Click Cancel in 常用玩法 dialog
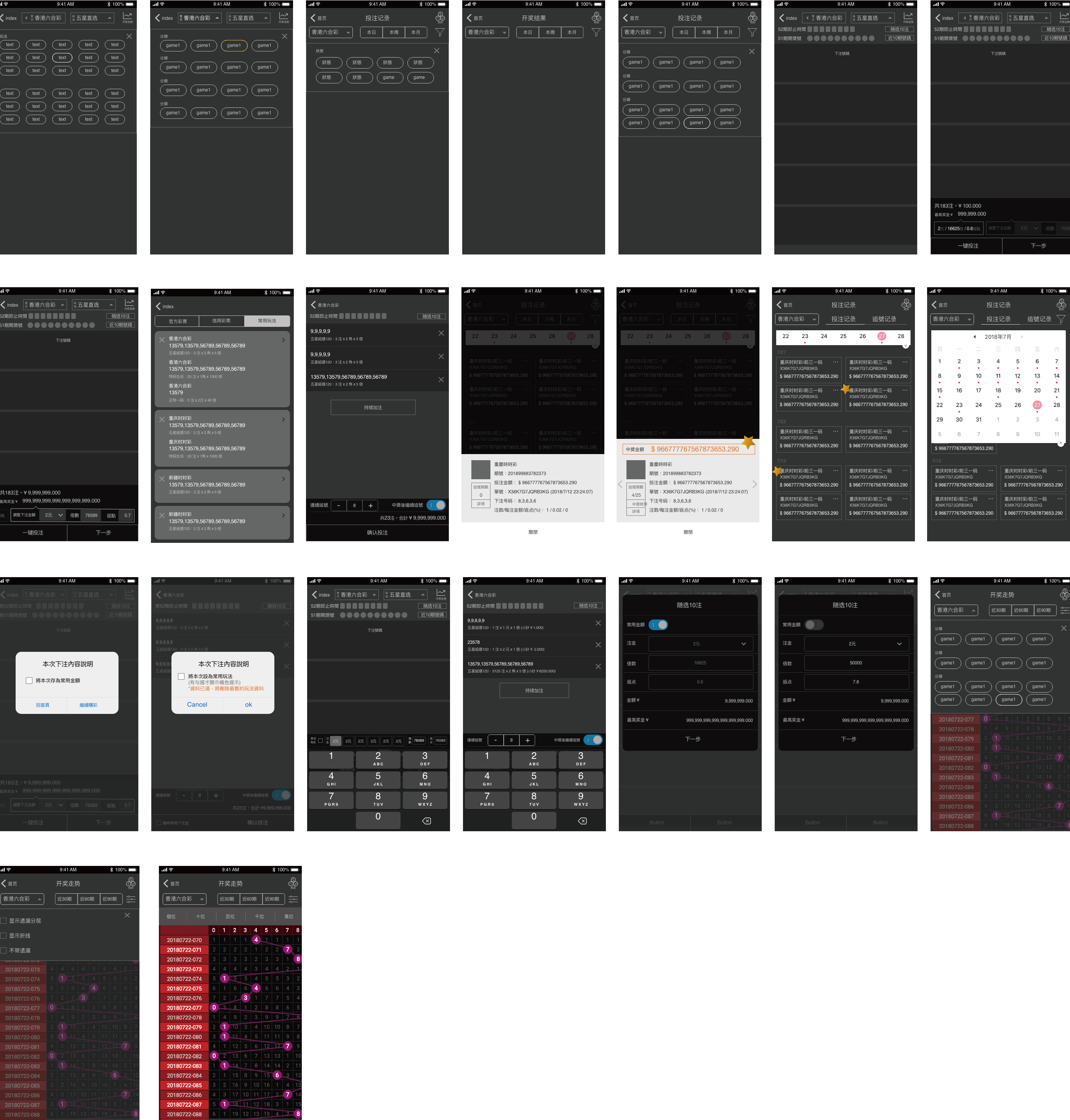 tap(197, 704)
